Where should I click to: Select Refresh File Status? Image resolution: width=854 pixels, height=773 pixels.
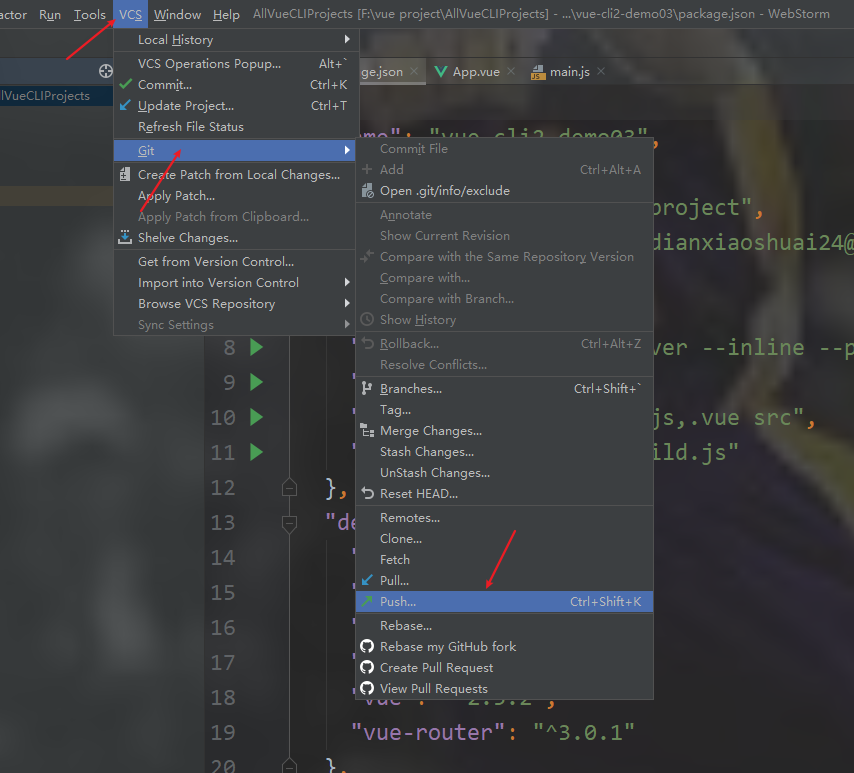(x=235, y=126)
